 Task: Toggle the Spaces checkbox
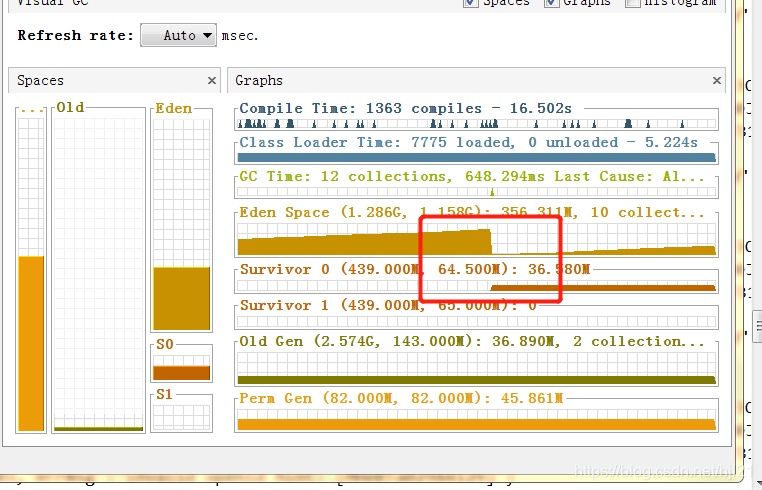[x=470, y=3]
